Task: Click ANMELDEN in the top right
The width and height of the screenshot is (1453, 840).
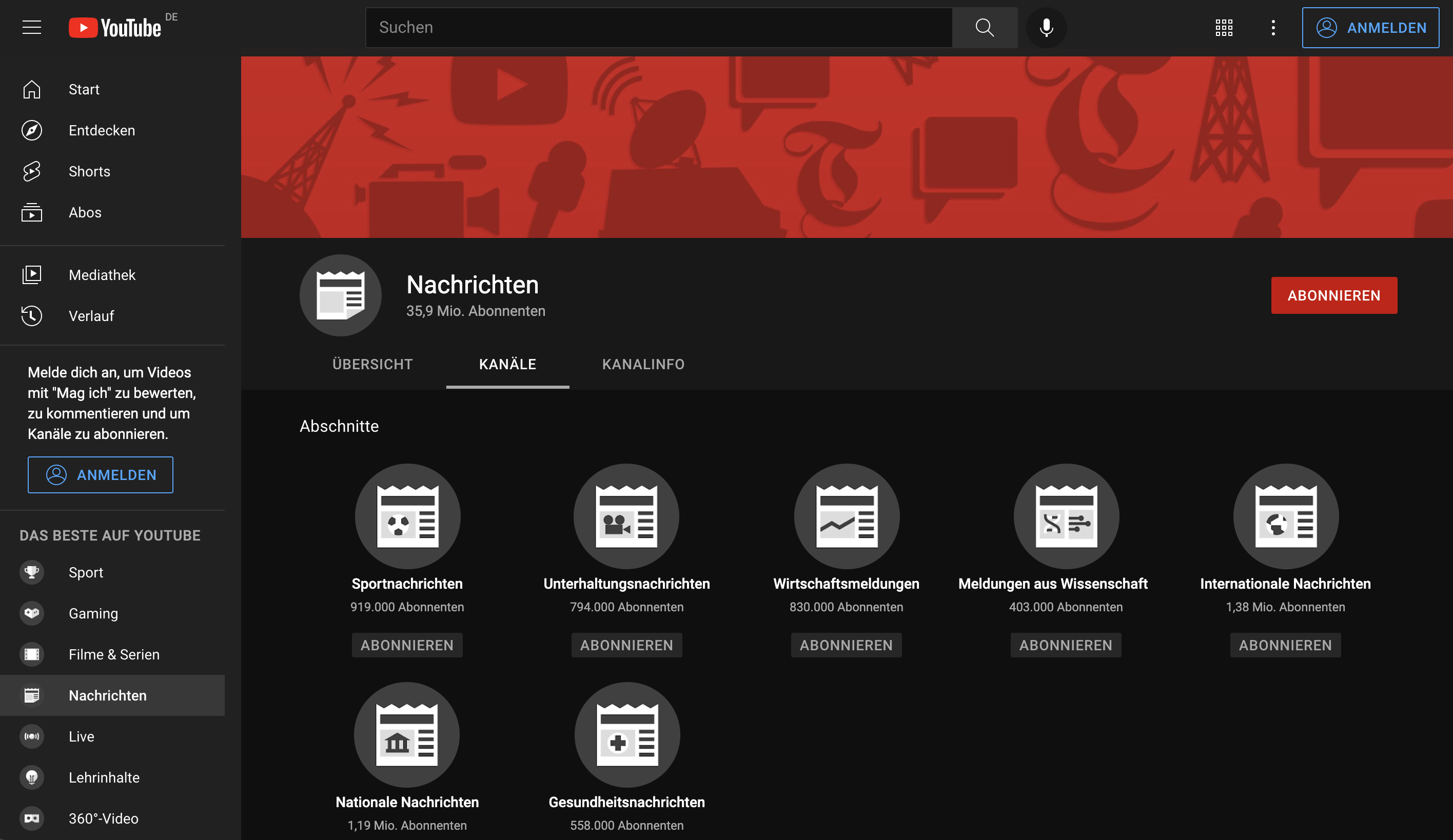Action: pyautogui.click(x=1370, y=27)
